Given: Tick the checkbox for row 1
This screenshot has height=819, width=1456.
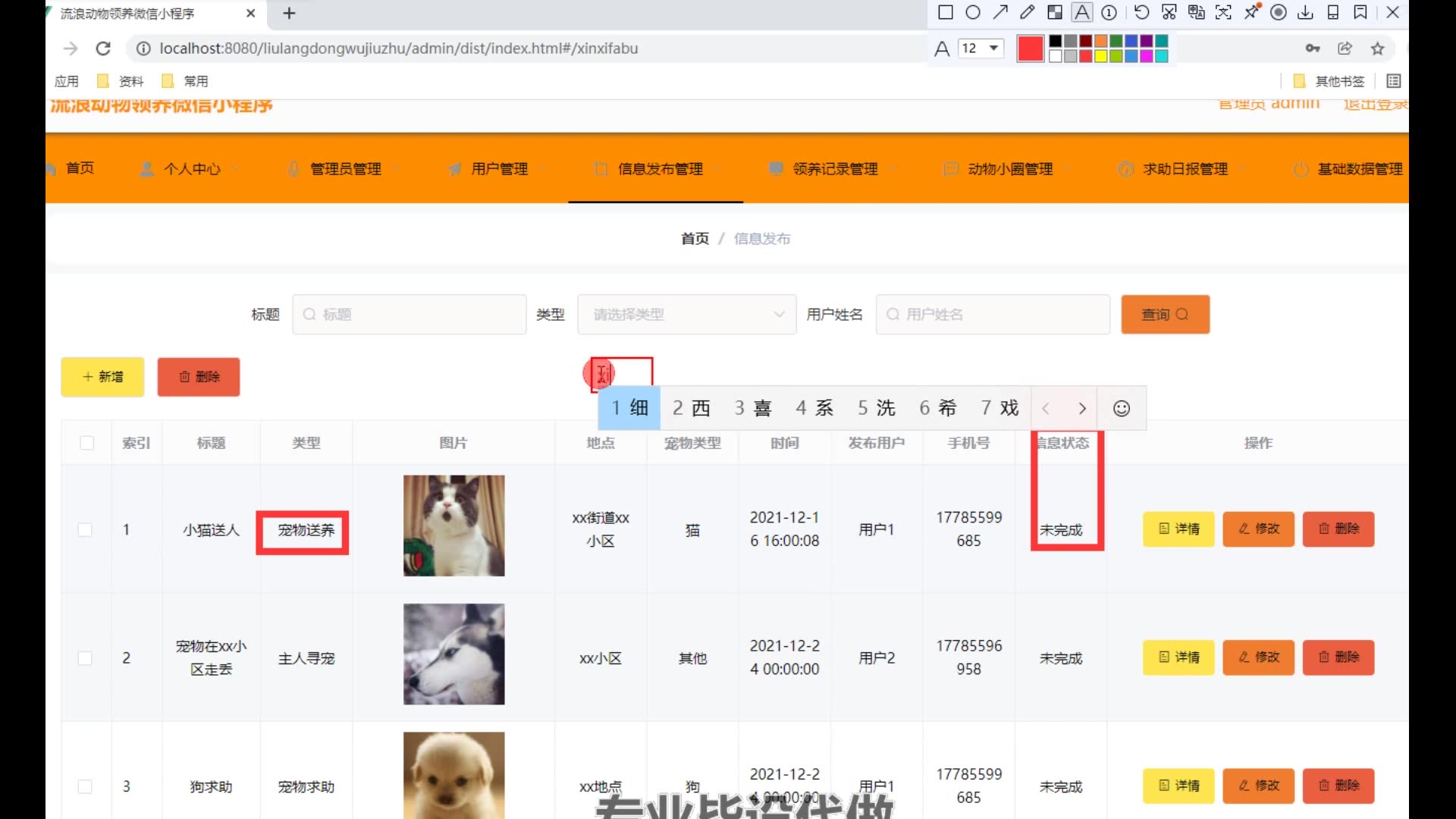Looking at the screenshot, I should (85, 530).
